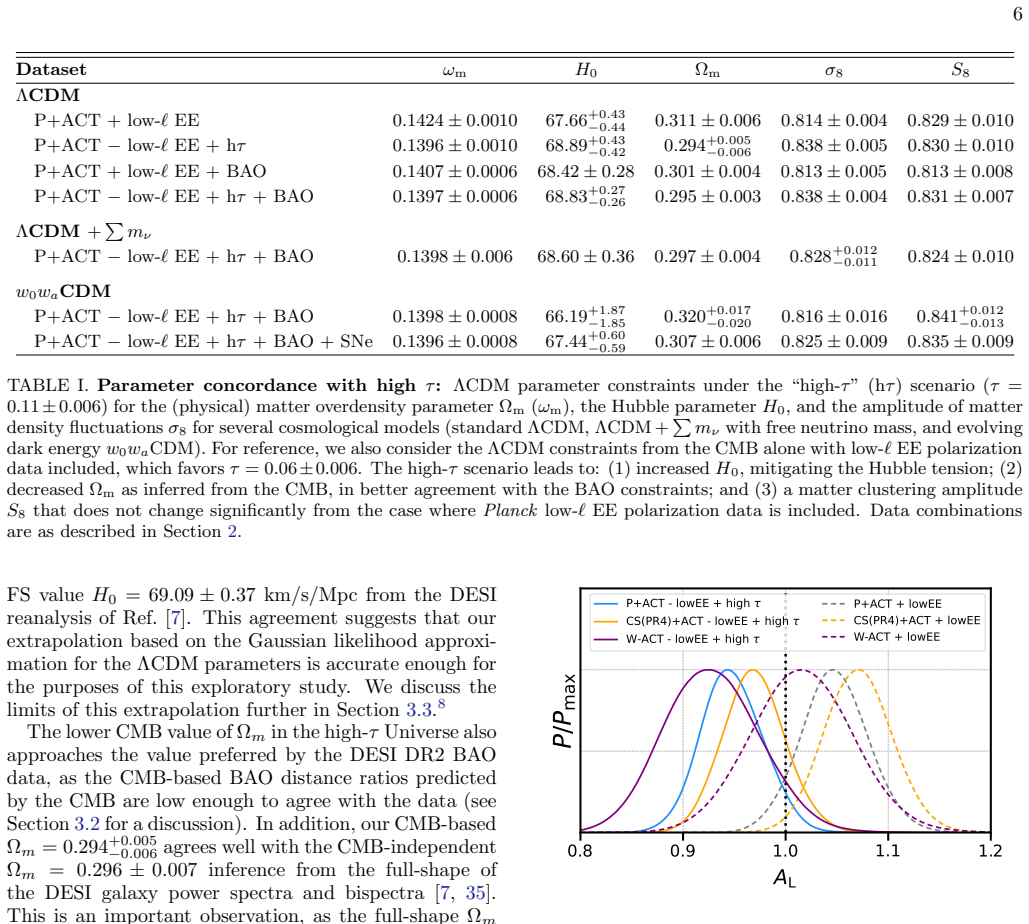Click legend entry 'CS(PR4)+ACT - lowEE + high τ'
The image size is (1029, 924).
tap(713, 621)
